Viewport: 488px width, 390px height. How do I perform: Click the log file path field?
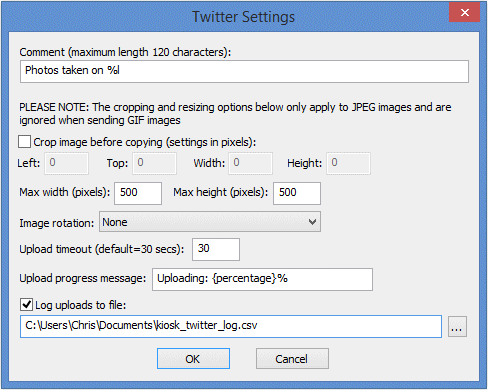231,326
